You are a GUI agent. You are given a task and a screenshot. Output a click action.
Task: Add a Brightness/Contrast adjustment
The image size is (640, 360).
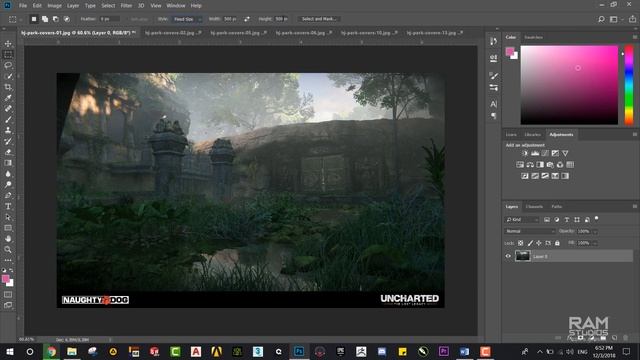pos(525,153)
